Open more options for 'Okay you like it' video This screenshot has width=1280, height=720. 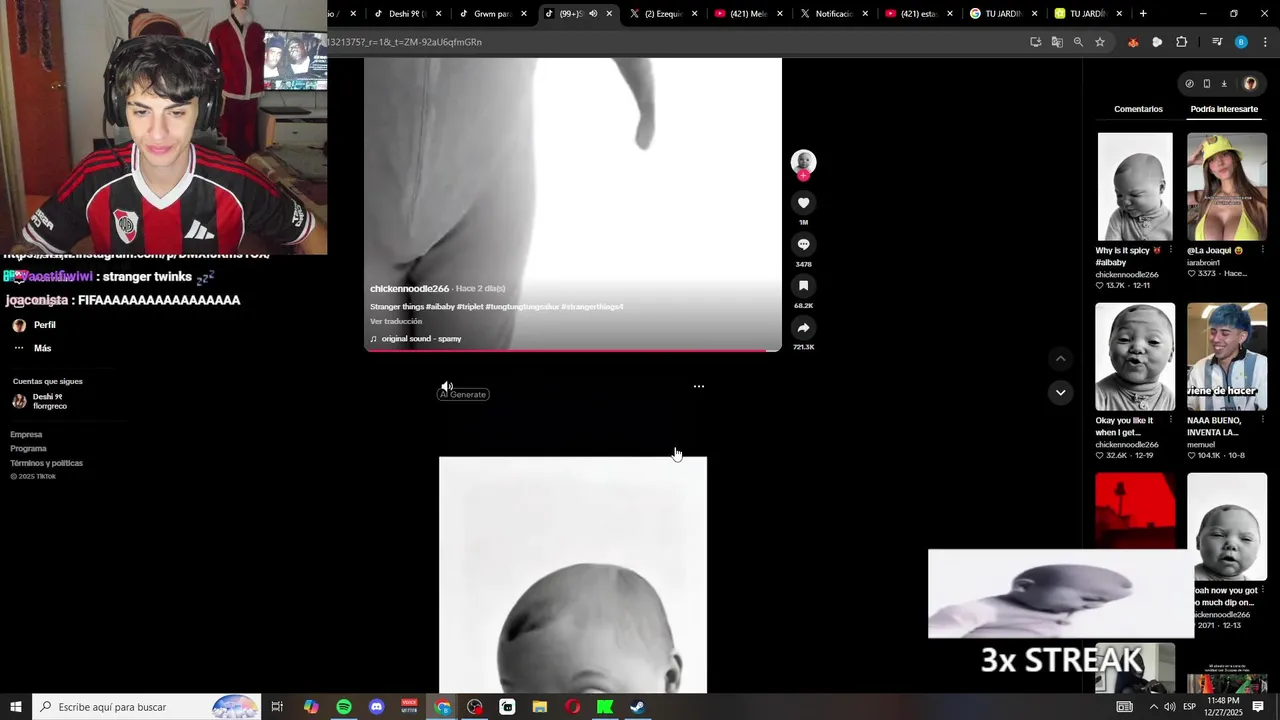click(1170, 420)
